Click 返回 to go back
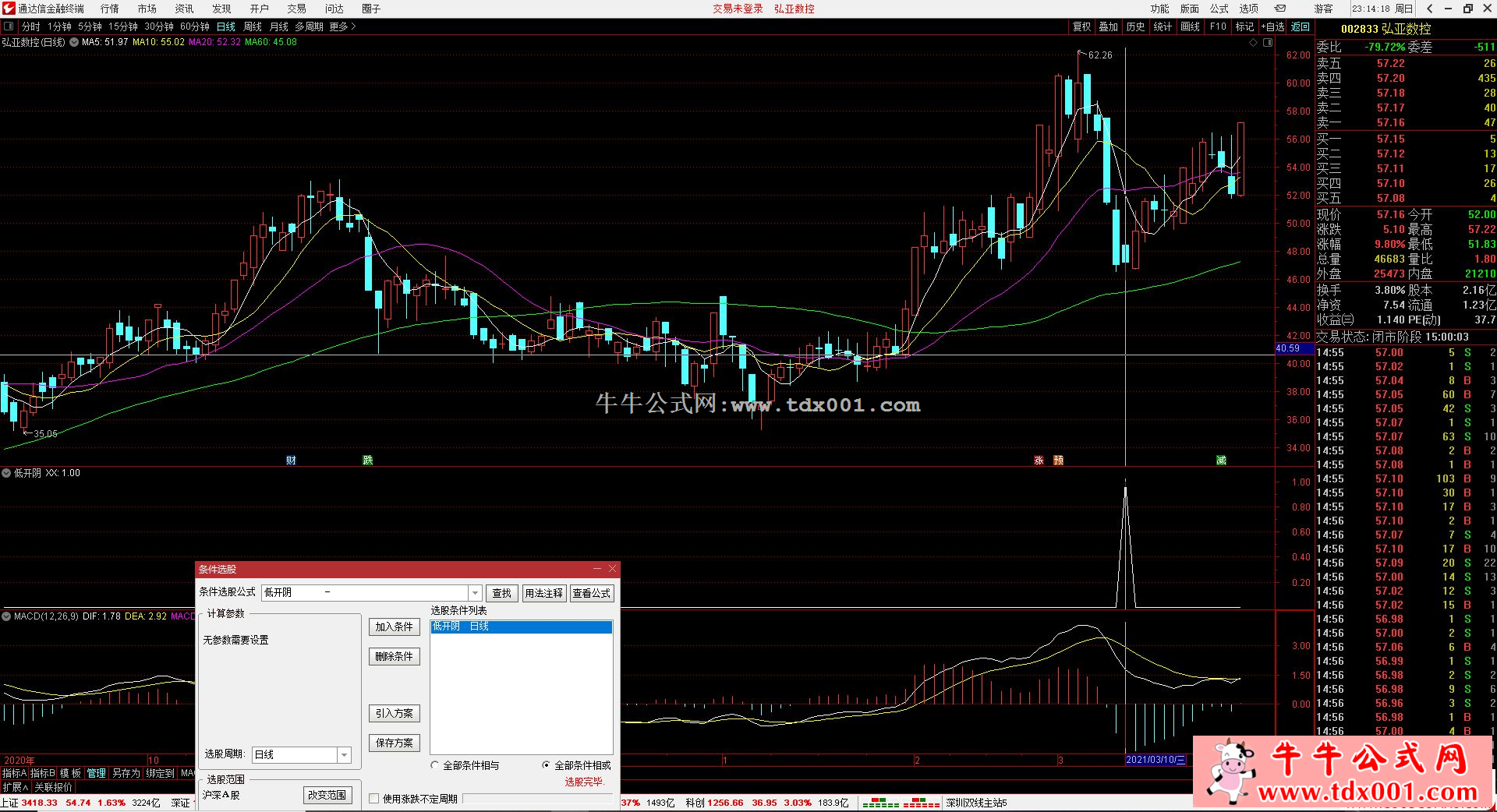1497x812 pixels. [x=1301, y=26]
